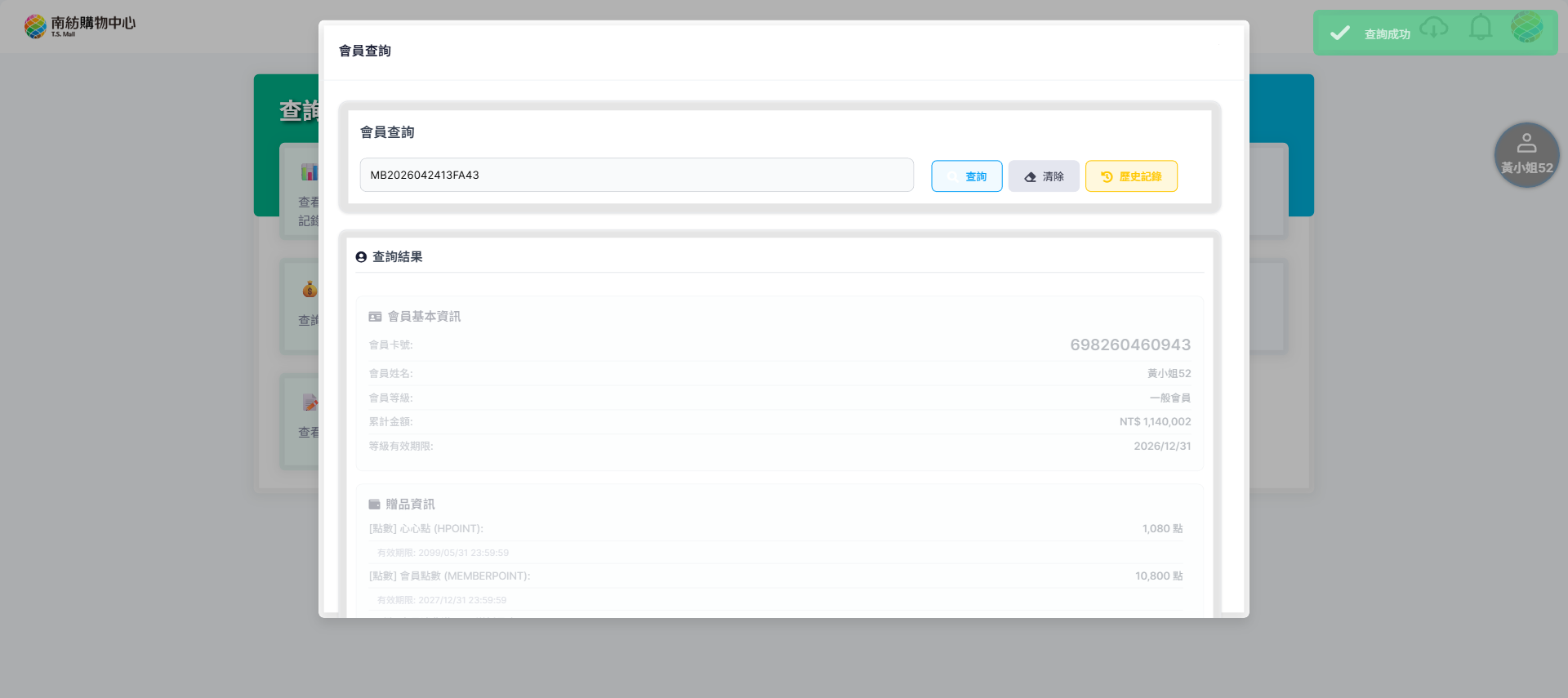Click the 黃小姐52 floating profile badge
Image resolution: width=1568 pixels, height=698 pixels.
(x=1526, y=155)
